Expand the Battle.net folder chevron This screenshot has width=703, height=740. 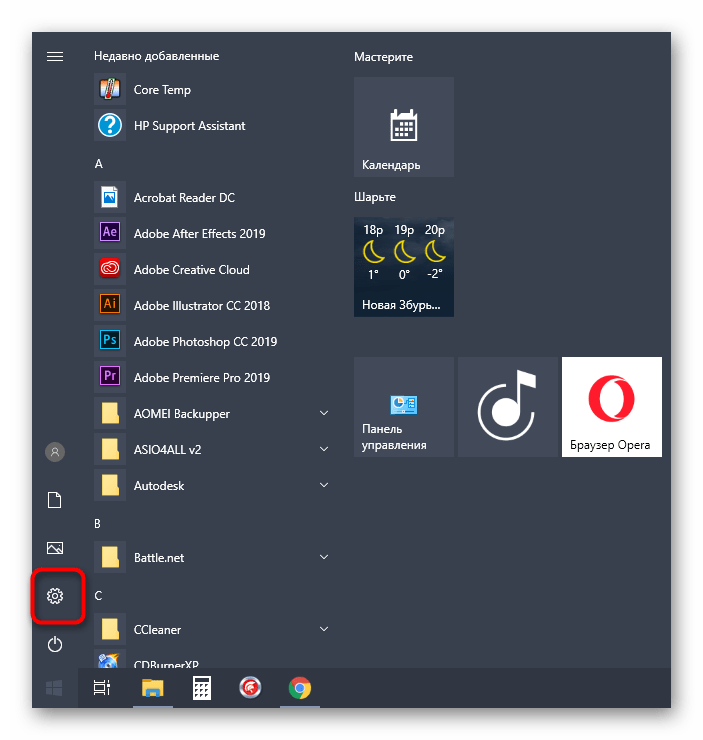pos(324,557)
